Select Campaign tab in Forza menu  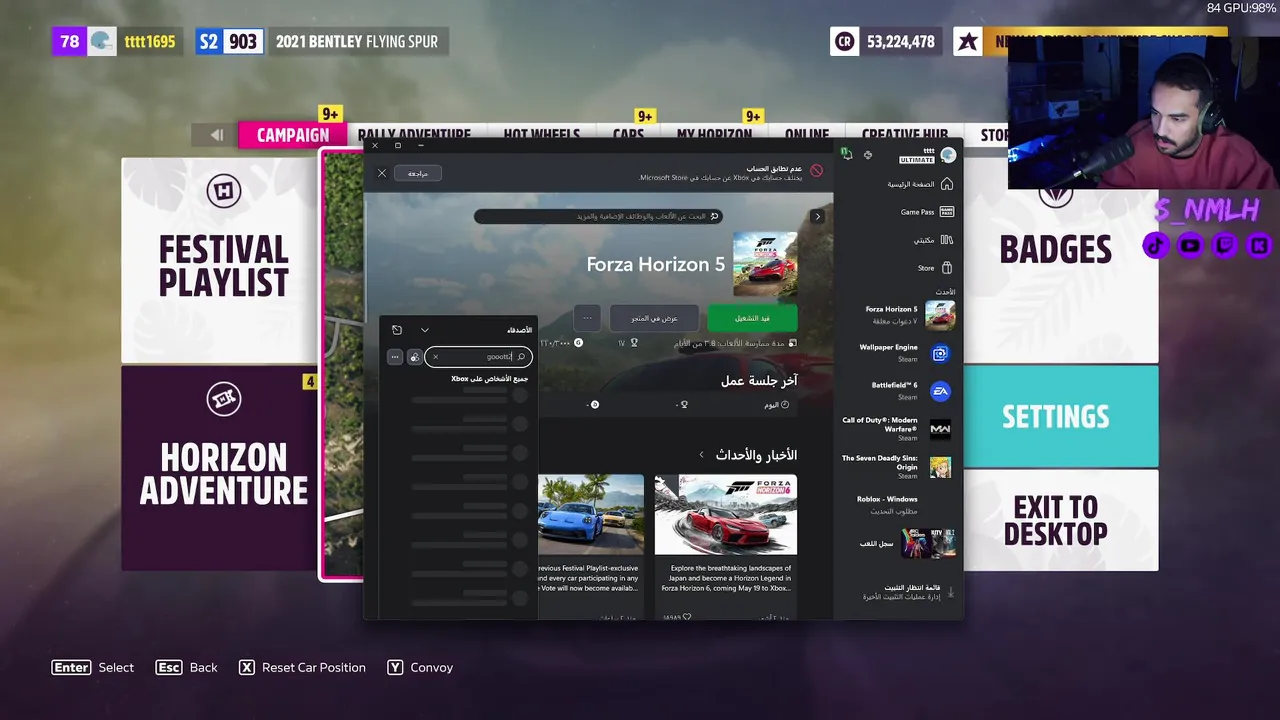pos(292,135)
